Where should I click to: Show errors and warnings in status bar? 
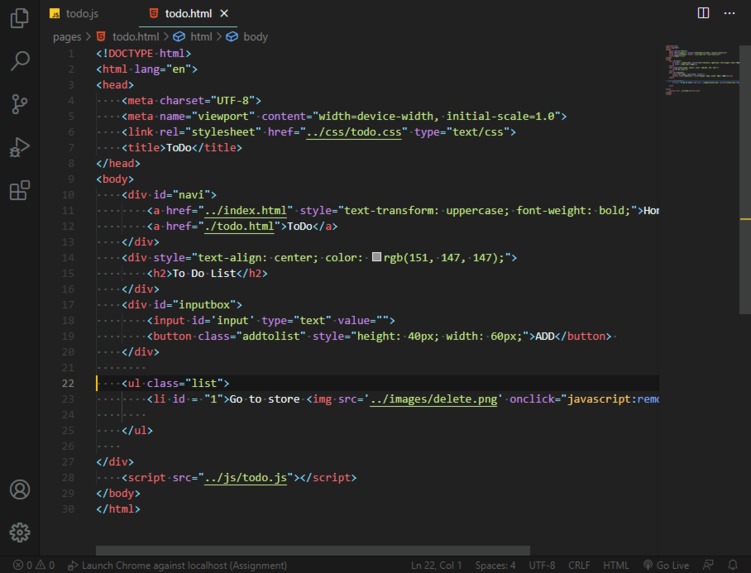pos(34,565)
